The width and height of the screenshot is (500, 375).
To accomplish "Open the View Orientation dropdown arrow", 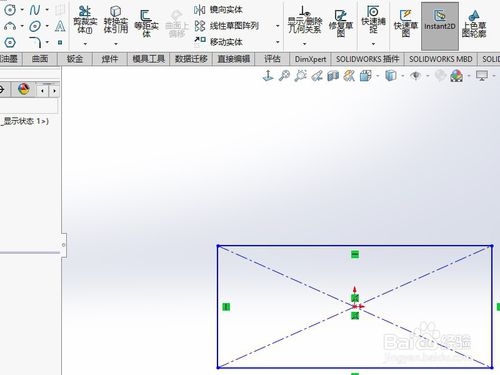I will coord(378,76).
